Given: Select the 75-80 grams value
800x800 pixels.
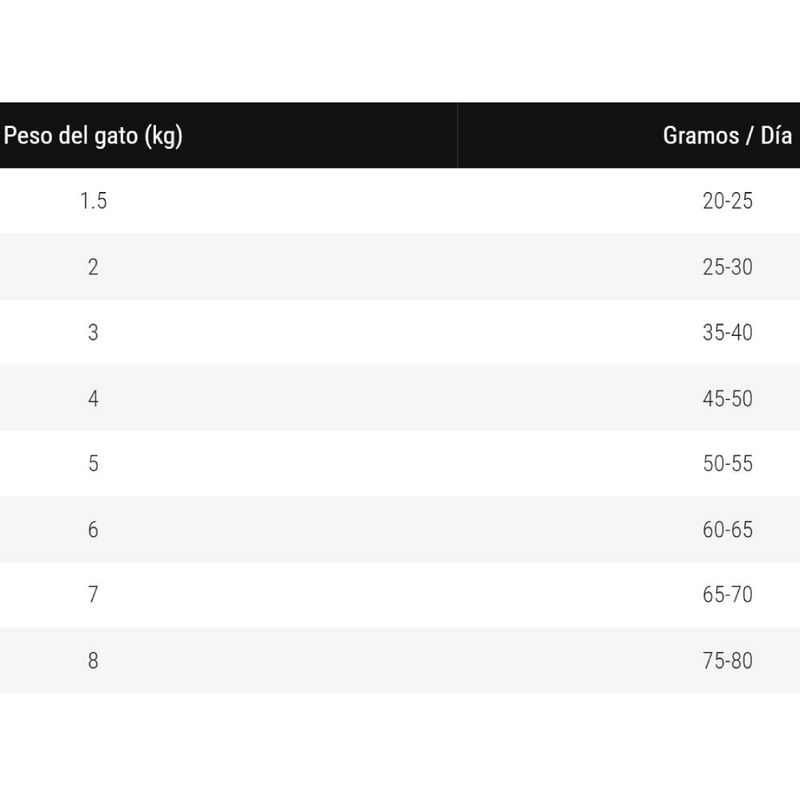Looking at the screenshot, I should pyautogui.click(x=728, y=661).
